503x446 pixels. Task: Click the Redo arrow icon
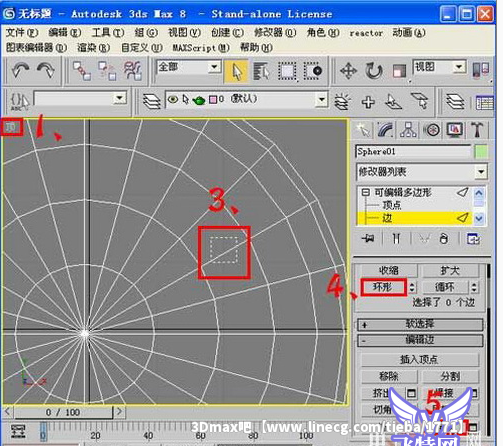point(46,70)
